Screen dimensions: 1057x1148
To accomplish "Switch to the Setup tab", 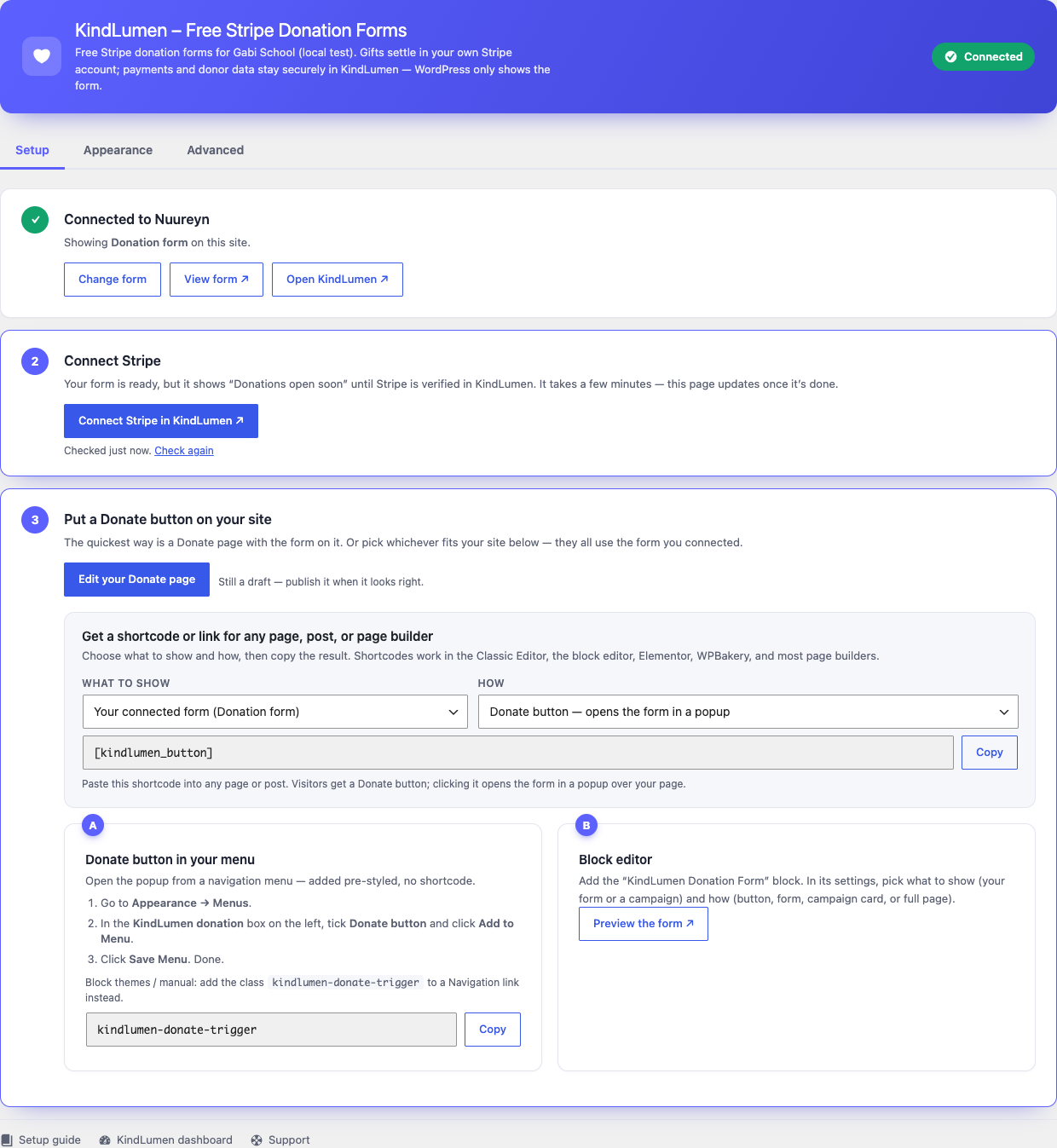I will [x=32, y=150].
